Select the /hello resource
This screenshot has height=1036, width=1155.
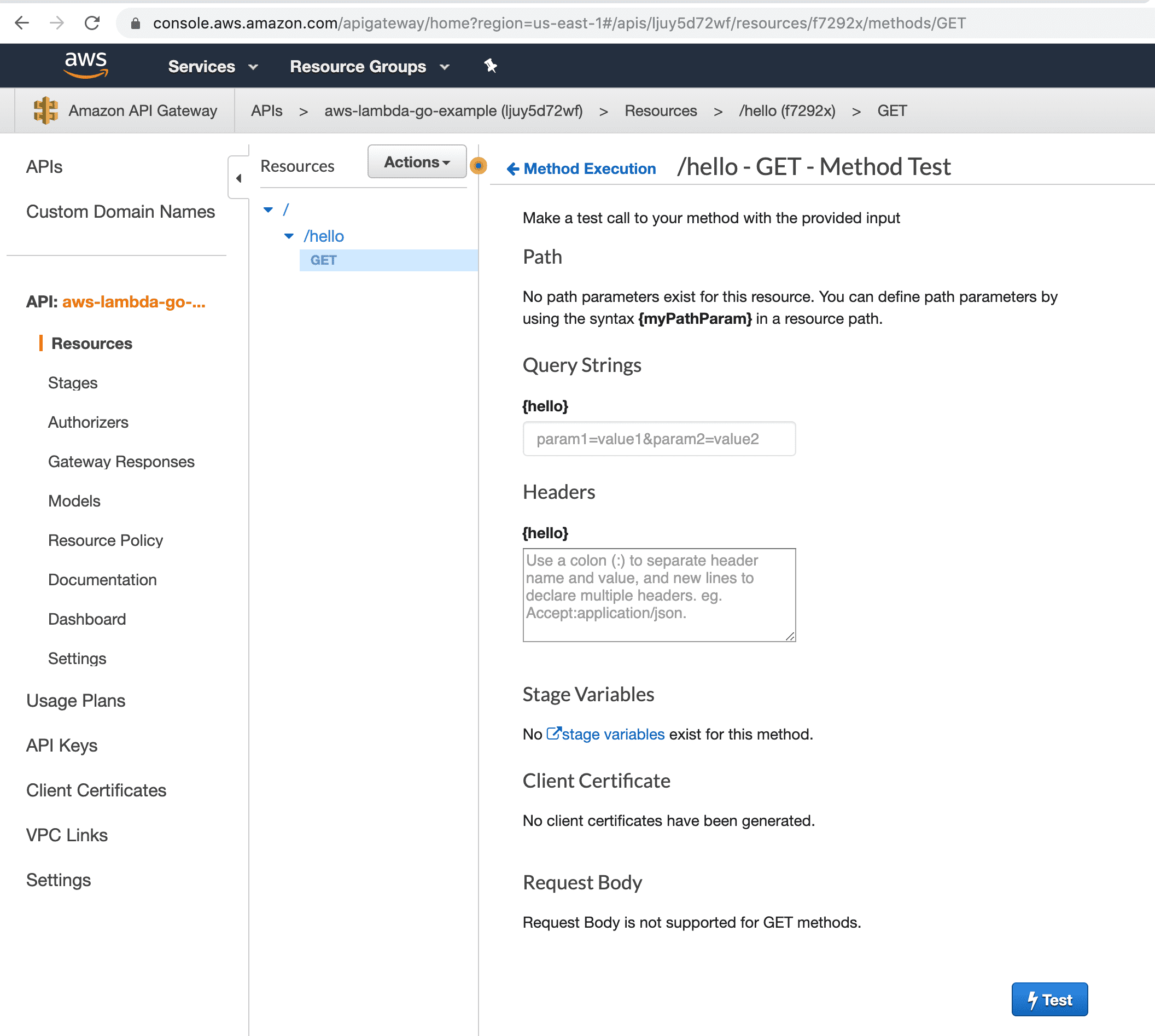pos(324,236)
